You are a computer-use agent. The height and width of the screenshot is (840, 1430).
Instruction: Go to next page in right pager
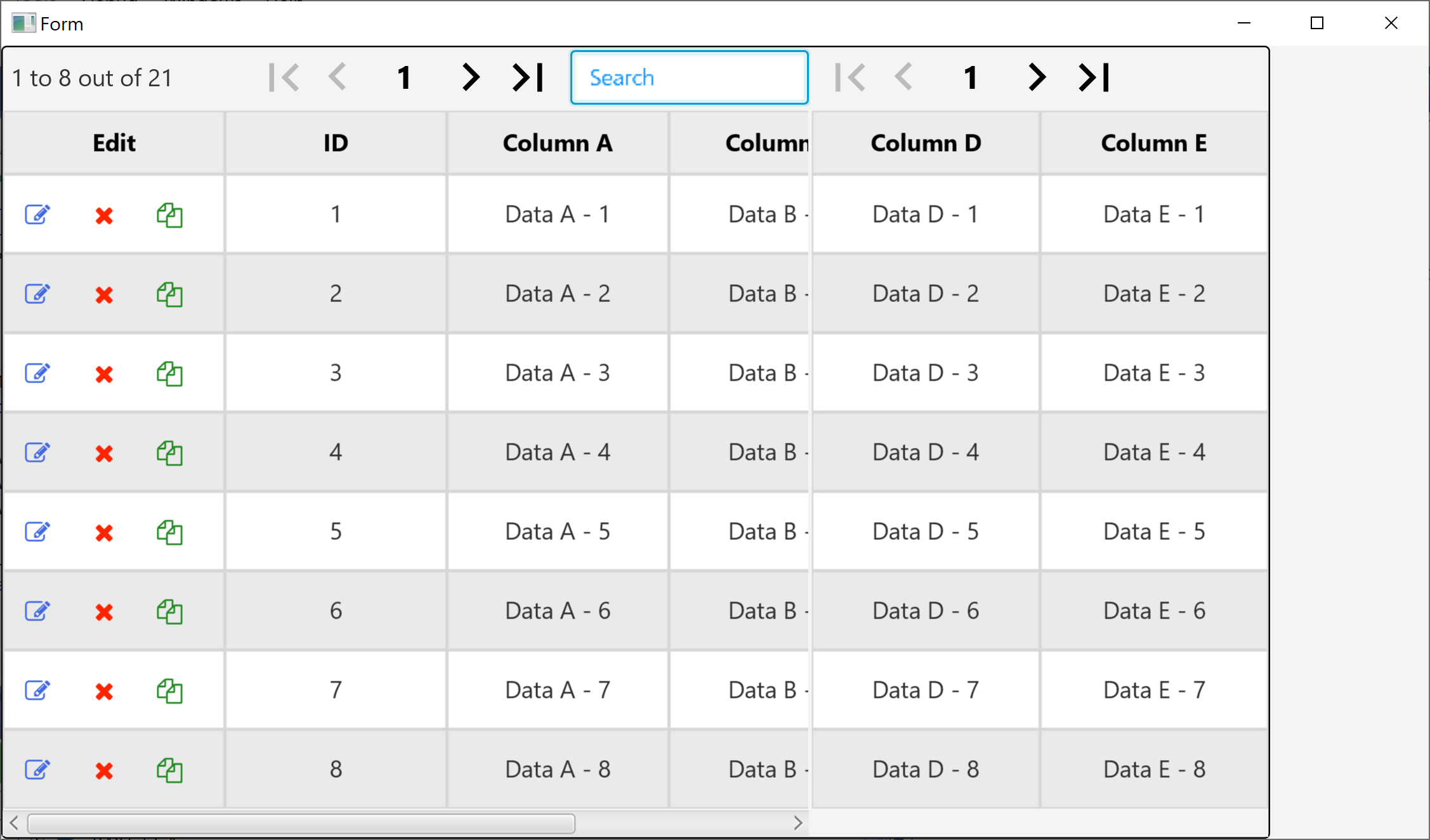click(1037, 77)
